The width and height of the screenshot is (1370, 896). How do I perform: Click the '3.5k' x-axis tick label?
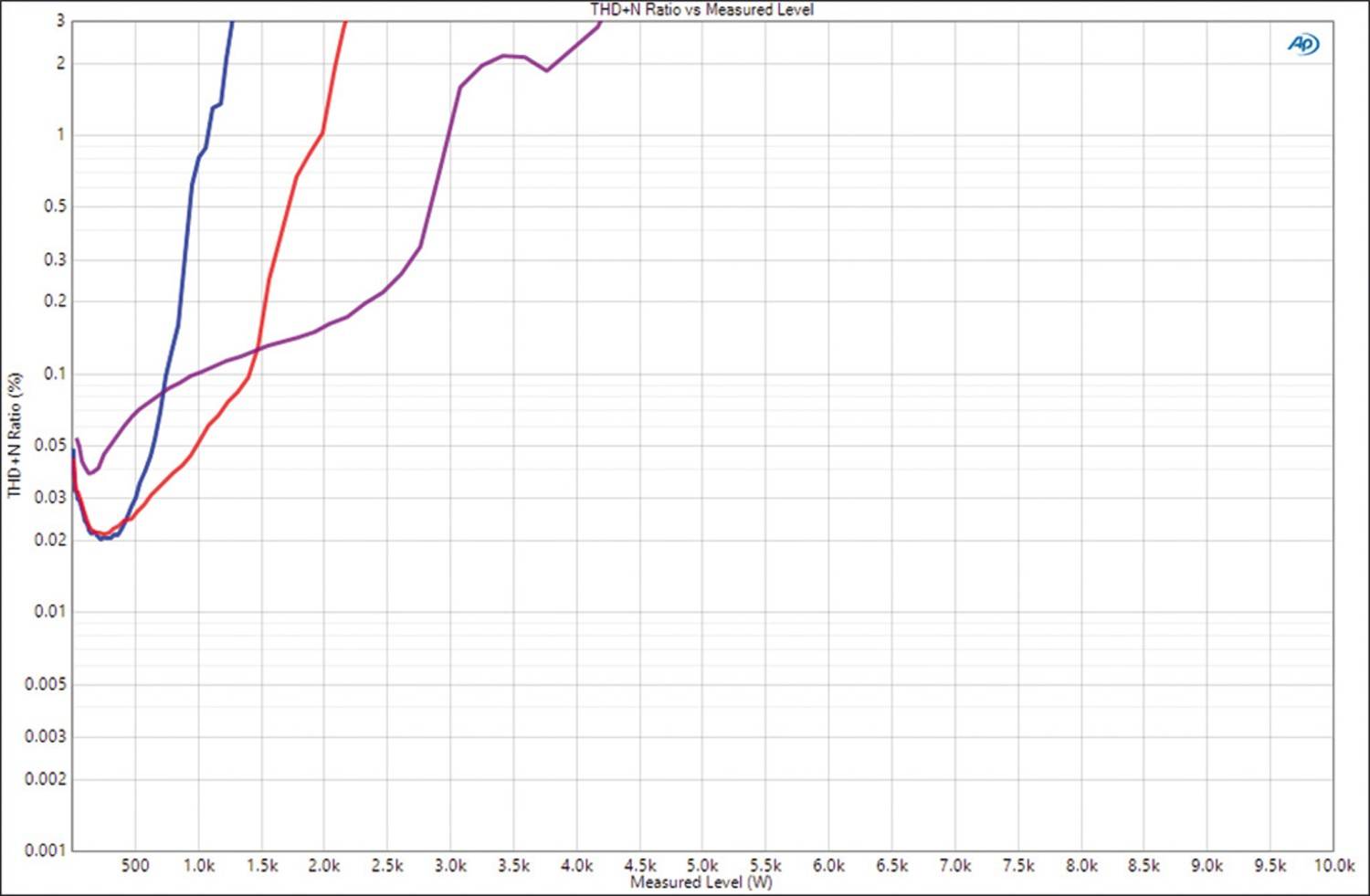[x=513, y=865]
